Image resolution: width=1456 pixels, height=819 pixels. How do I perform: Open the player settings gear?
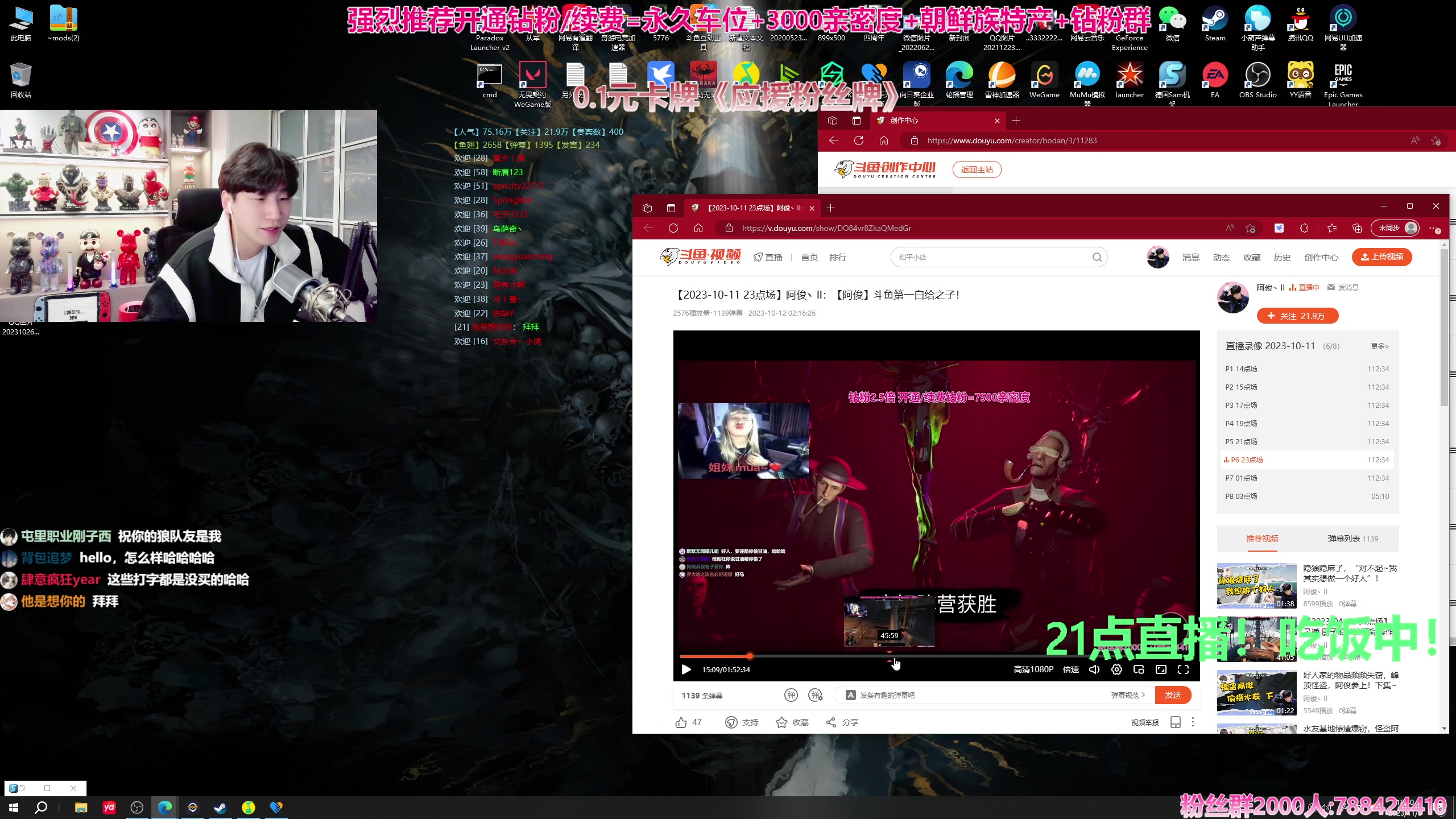[x=1116, y=669]
